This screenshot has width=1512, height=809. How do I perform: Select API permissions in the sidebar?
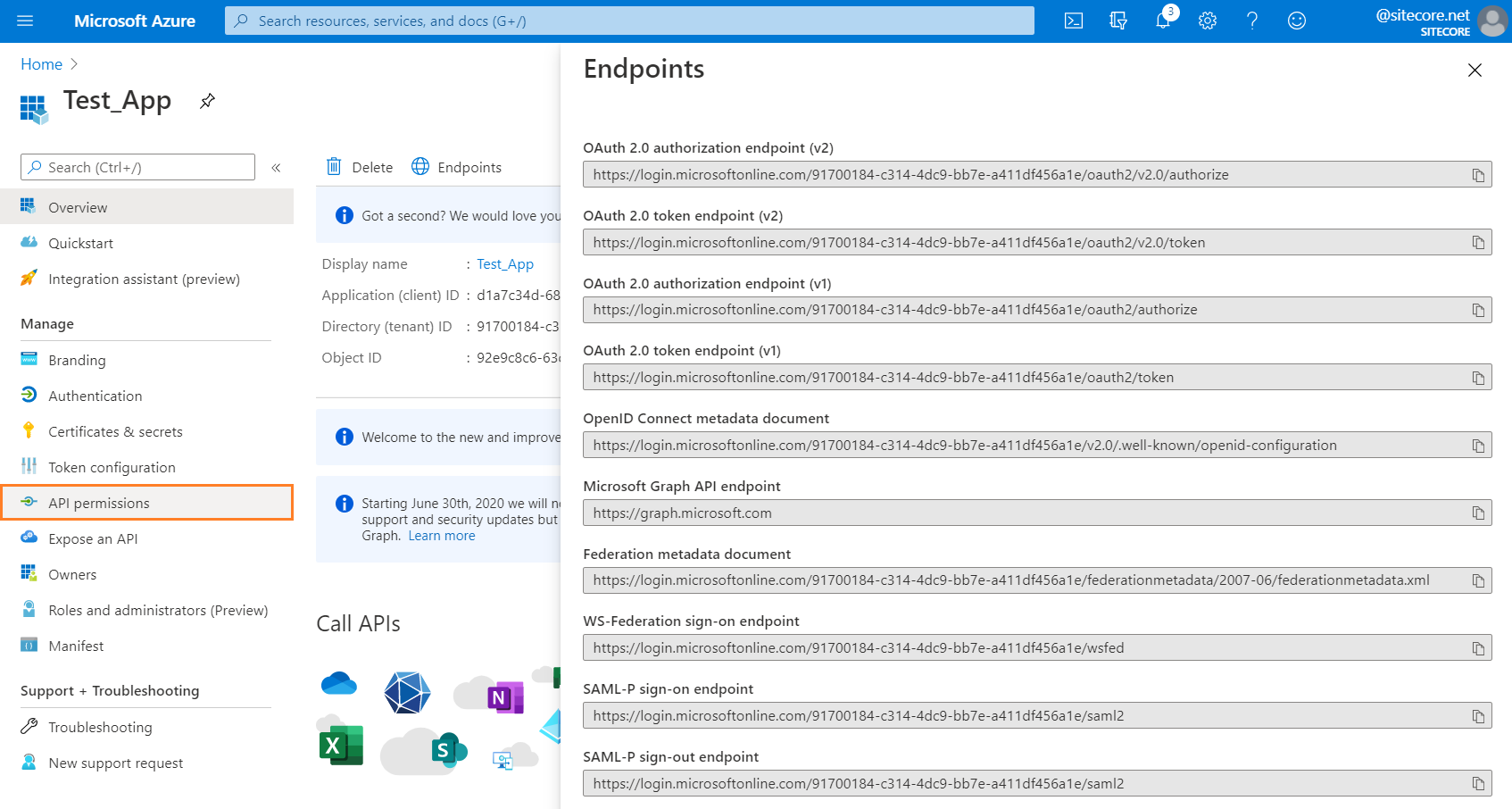(146, 503)
